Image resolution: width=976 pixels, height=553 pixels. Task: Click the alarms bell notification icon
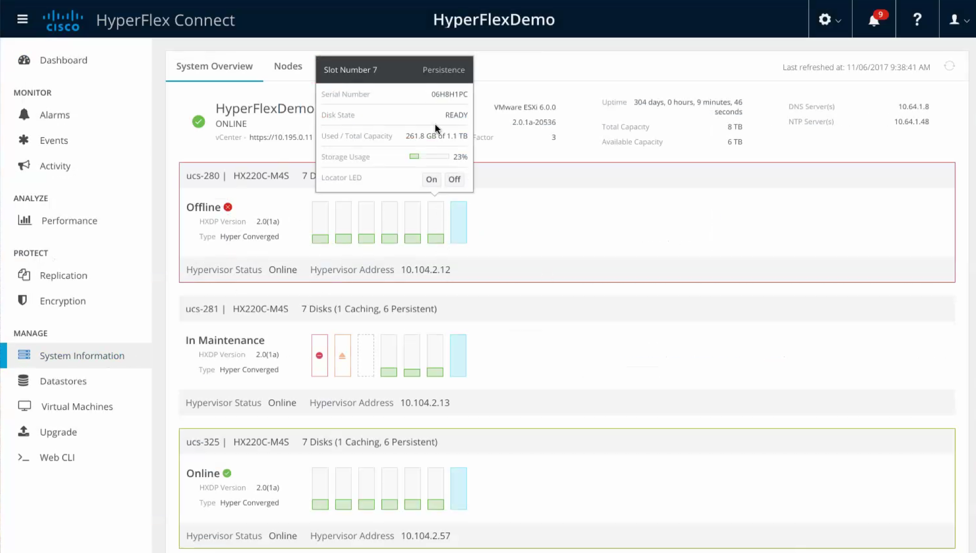coord(874,19)
